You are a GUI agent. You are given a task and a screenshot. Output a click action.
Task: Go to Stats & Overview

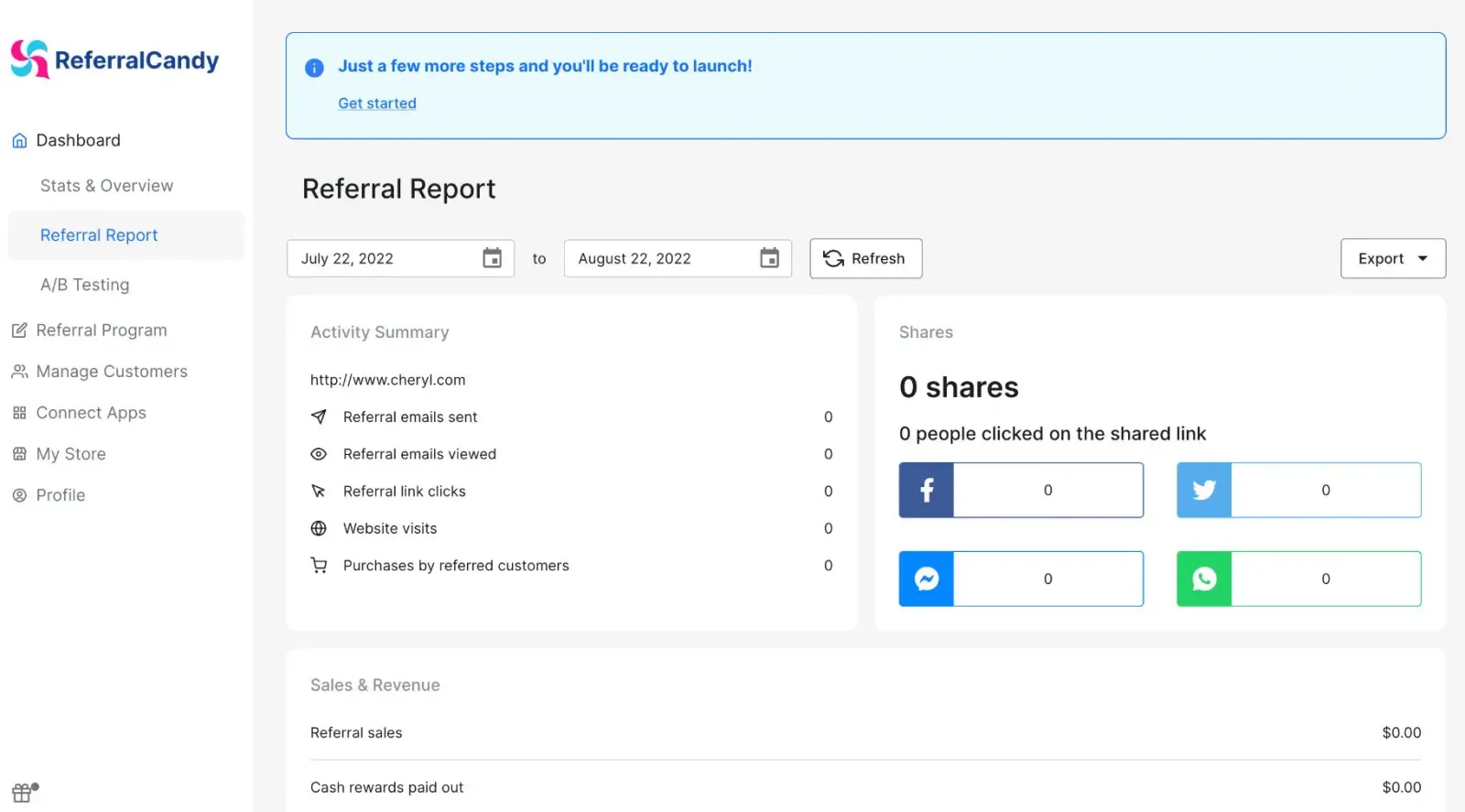106,186
